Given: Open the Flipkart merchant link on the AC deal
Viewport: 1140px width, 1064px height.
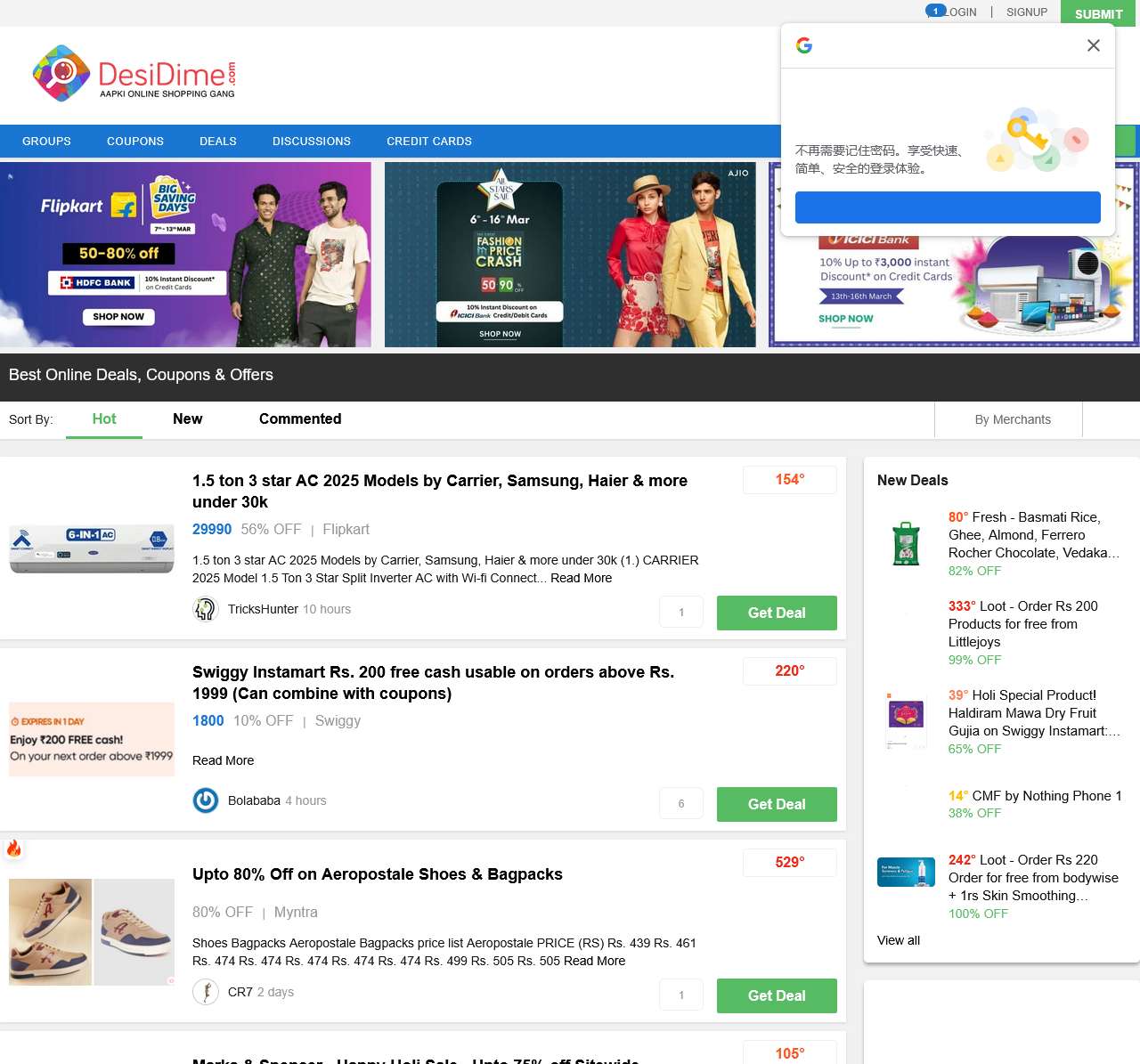Looking at the screenshot, I should (346, 530).
